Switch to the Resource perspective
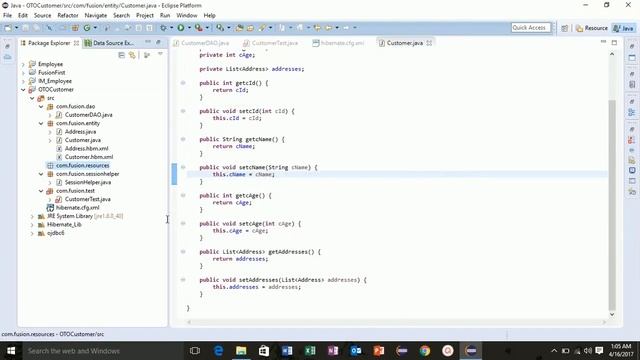 (x=591, y=28)
